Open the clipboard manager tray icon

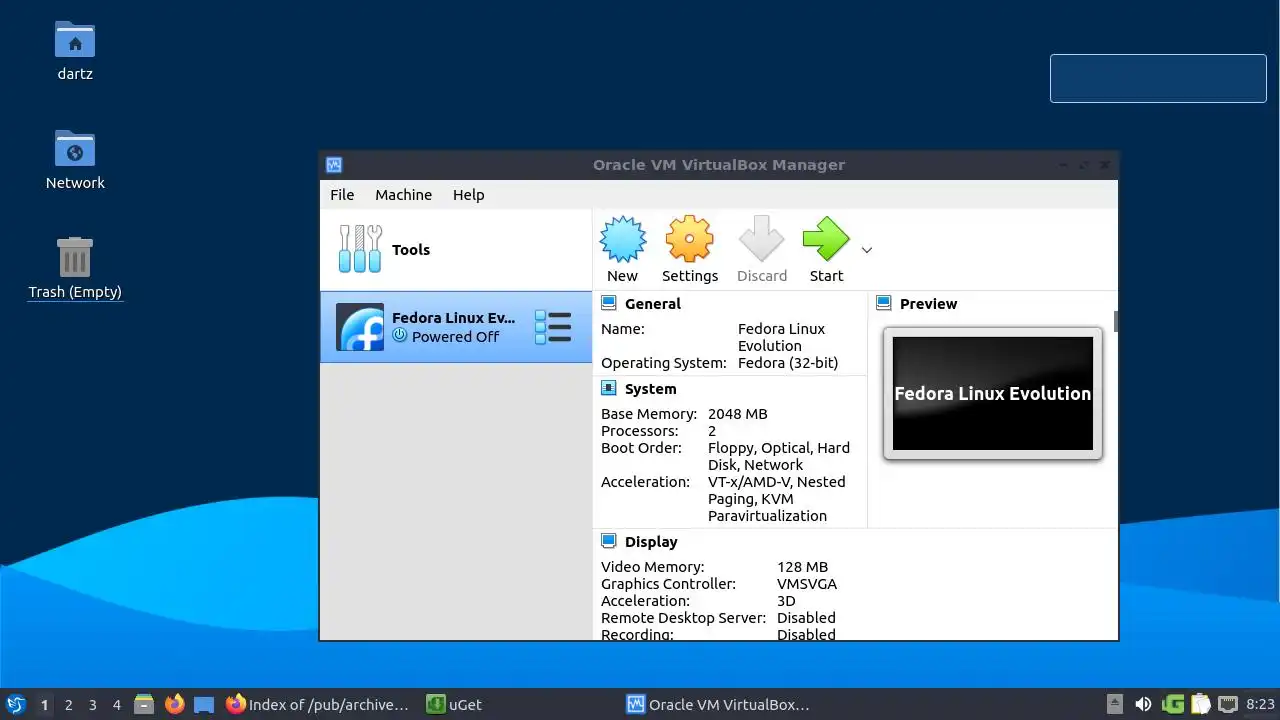point(1200,704)
